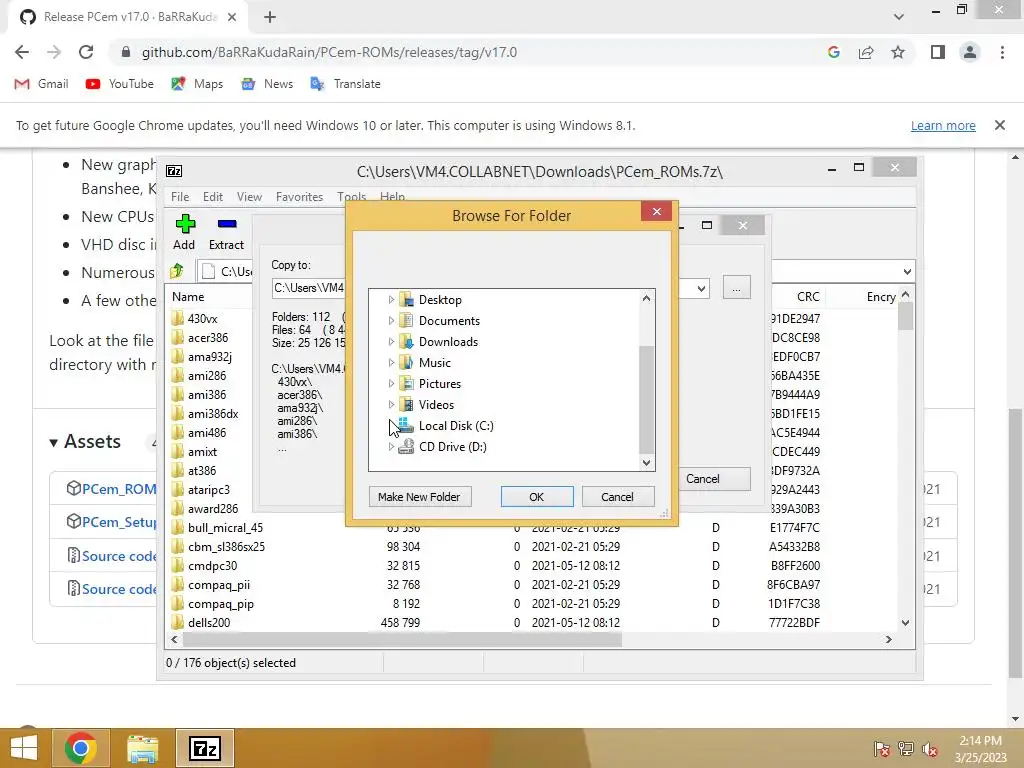The width and height of the screenshot is (1024, 768).
Task: Expand the Downloads tree node
Action: (391, 342)
